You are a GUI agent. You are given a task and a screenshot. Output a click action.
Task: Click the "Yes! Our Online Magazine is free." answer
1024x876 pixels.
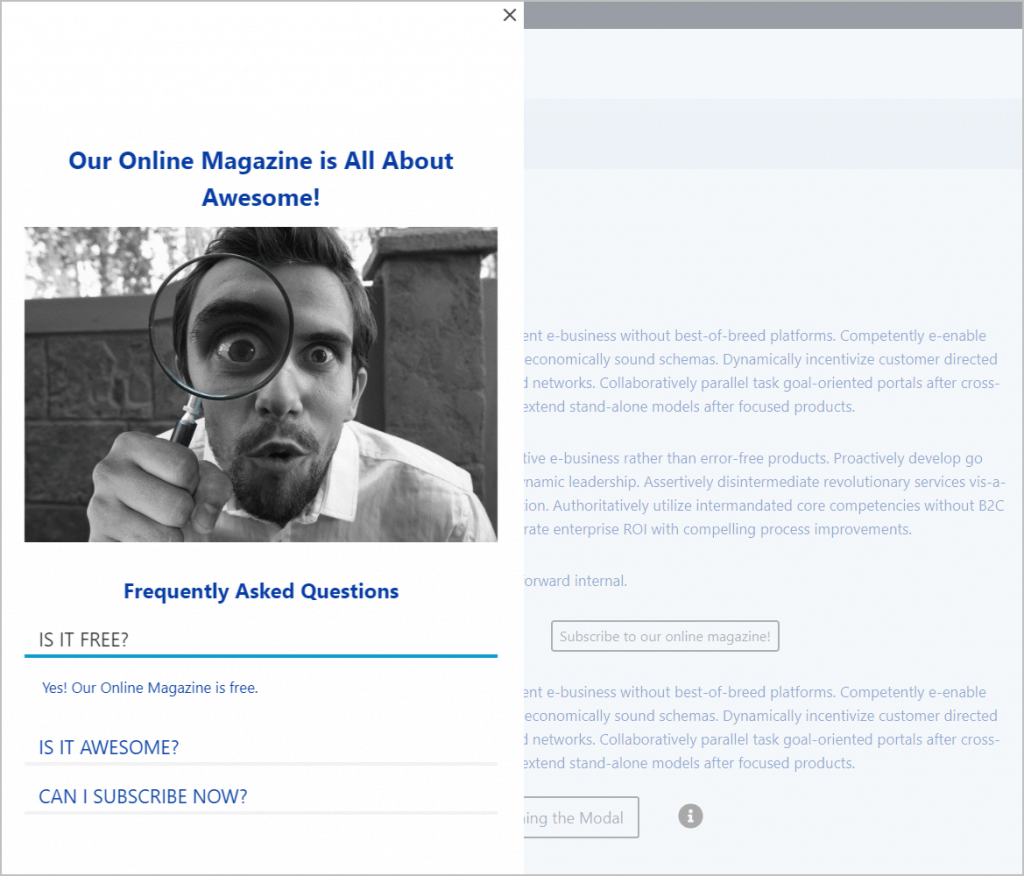[x=150, y=688]
